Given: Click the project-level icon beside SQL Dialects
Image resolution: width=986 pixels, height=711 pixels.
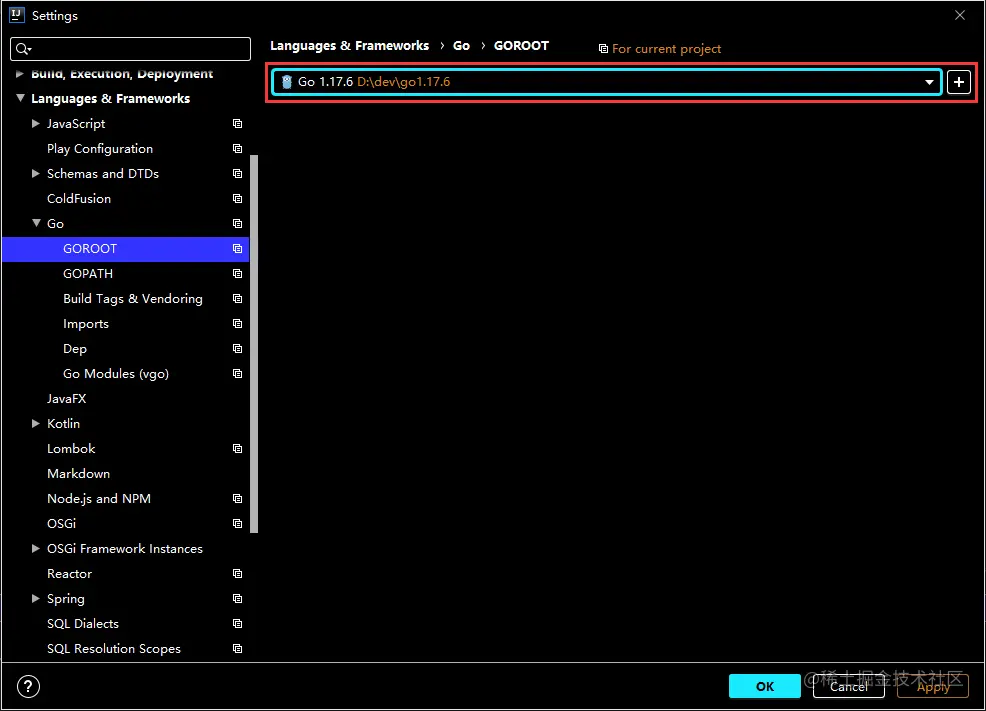Looking at the screenshot, I should pos(237,624).
